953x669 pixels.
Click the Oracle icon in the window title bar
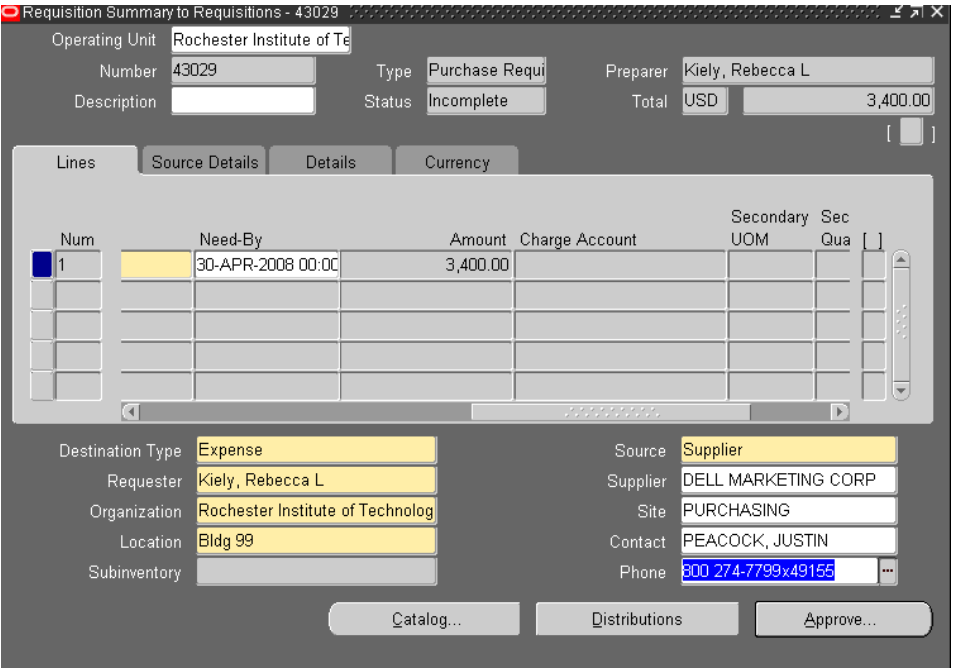pyautogui.click(x=8, y=10)
